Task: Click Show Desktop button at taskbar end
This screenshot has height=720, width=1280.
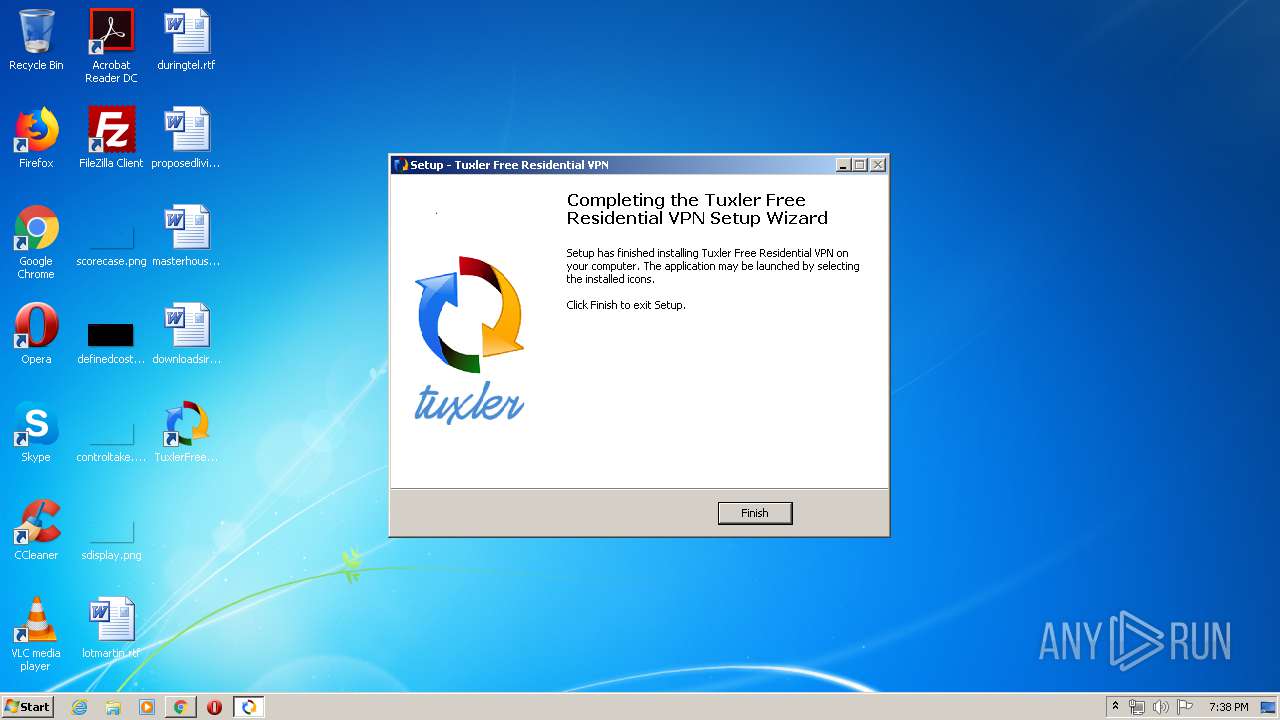Action: [1269, 707]
